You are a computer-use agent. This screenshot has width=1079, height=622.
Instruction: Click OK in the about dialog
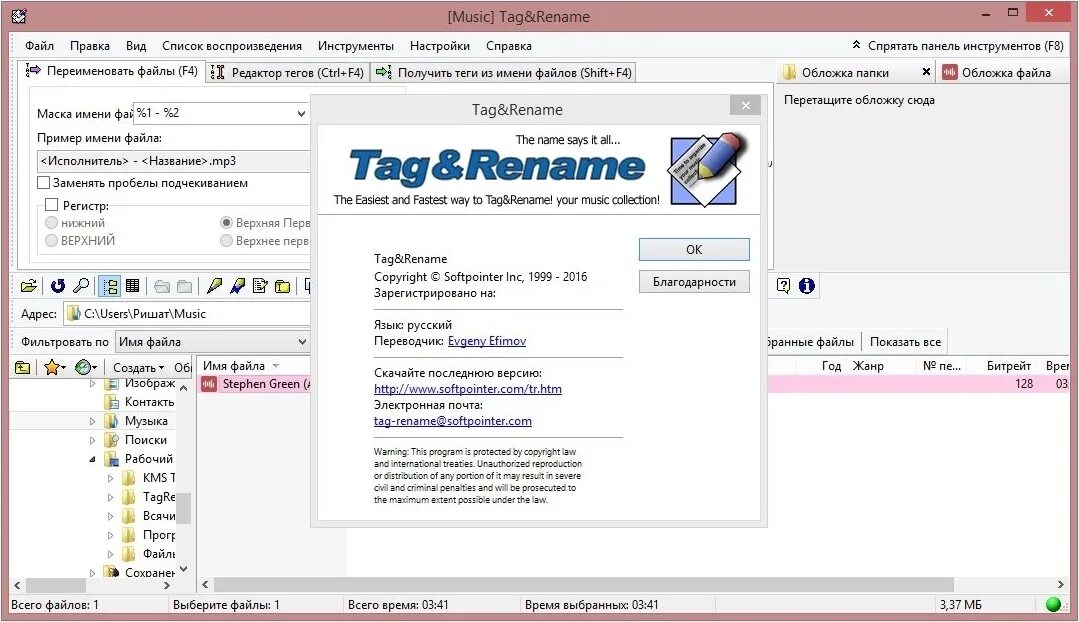[x=694, y=250]
